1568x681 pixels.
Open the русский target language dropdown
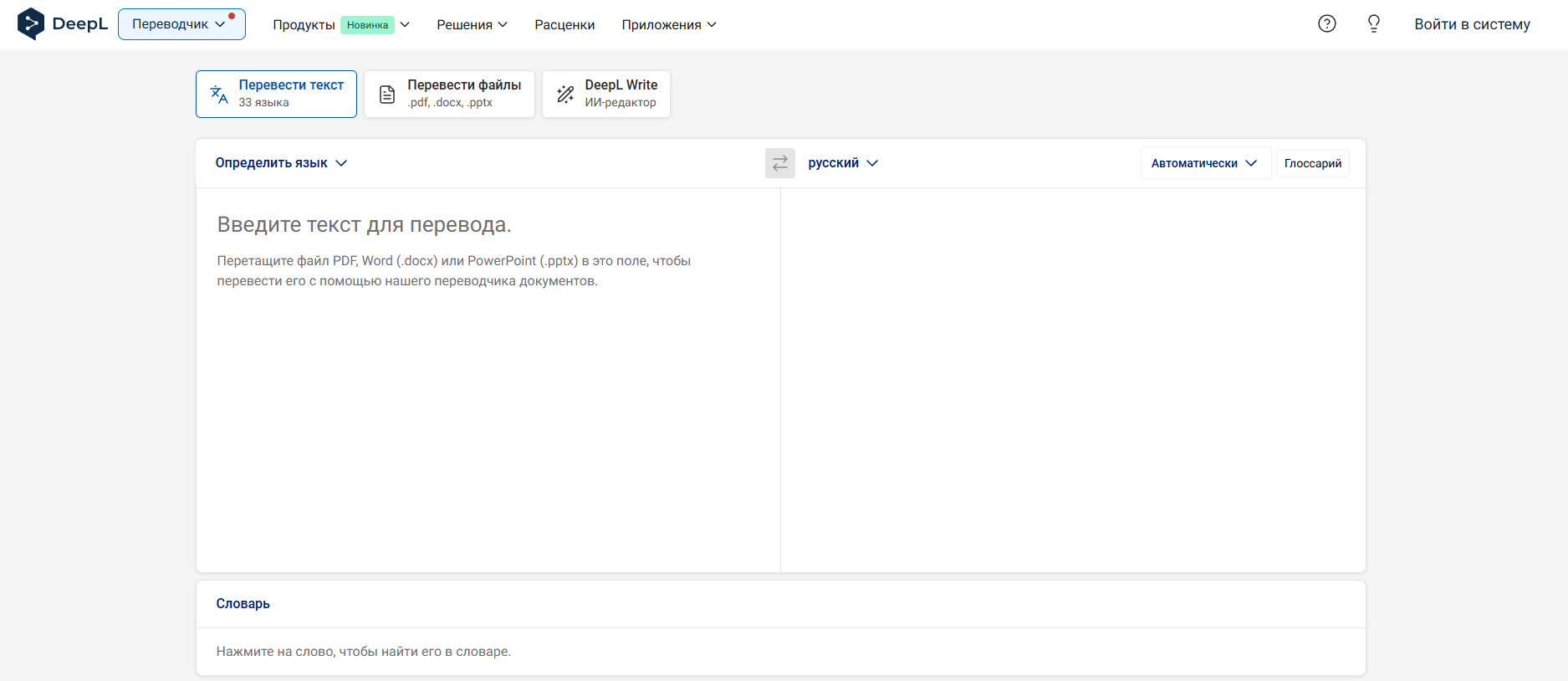click(843, 163)
